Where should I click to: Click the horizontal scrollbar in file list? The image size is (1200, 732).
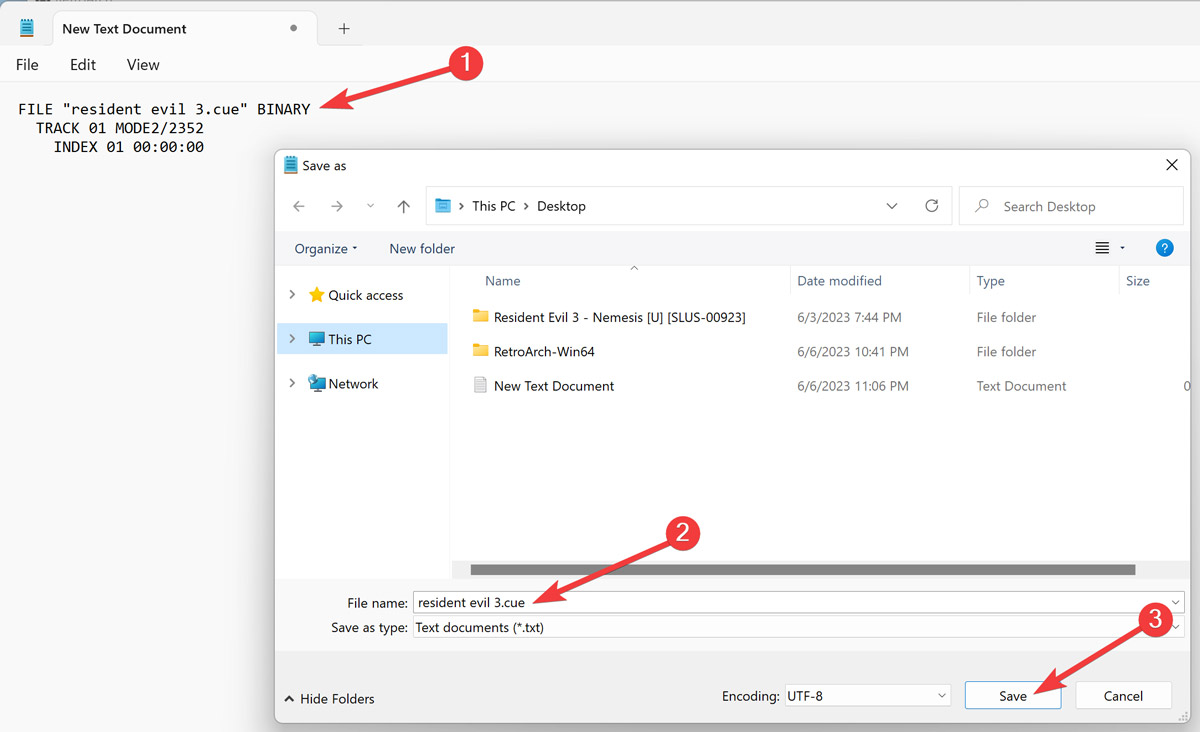click(802, 570)
